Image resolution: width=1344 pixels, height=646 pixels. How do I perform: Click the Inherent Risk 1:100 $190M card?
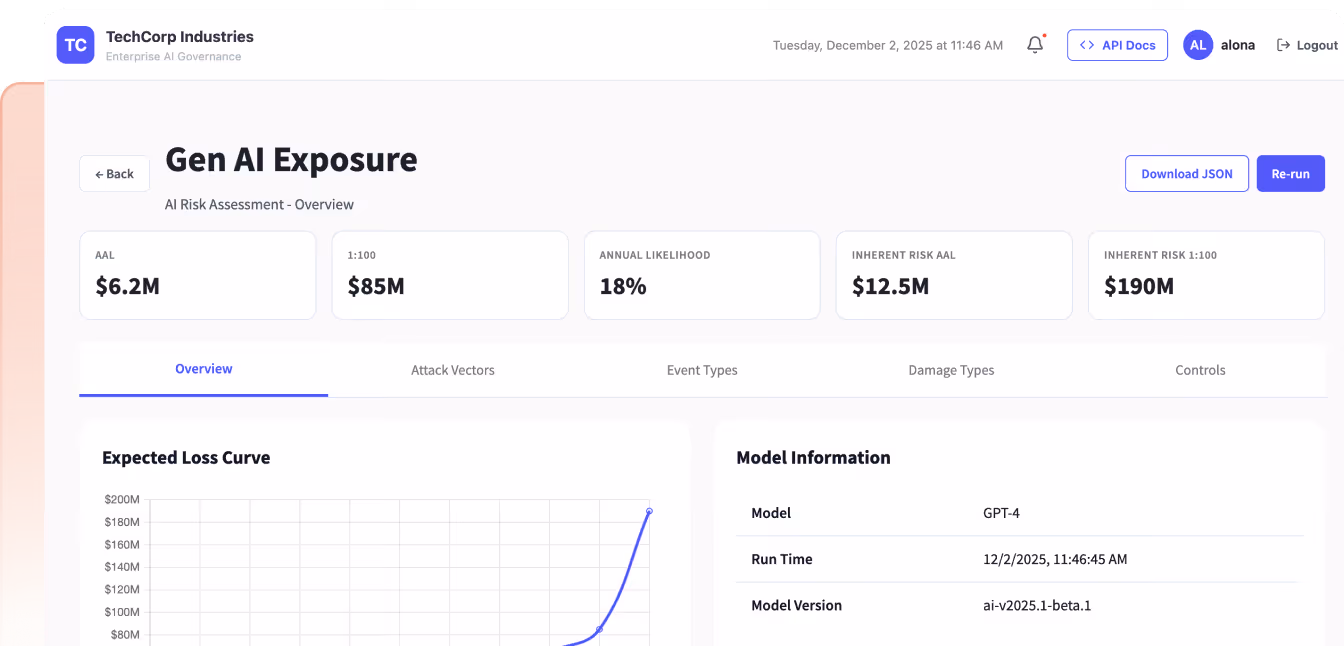(x=1206, y=275)
